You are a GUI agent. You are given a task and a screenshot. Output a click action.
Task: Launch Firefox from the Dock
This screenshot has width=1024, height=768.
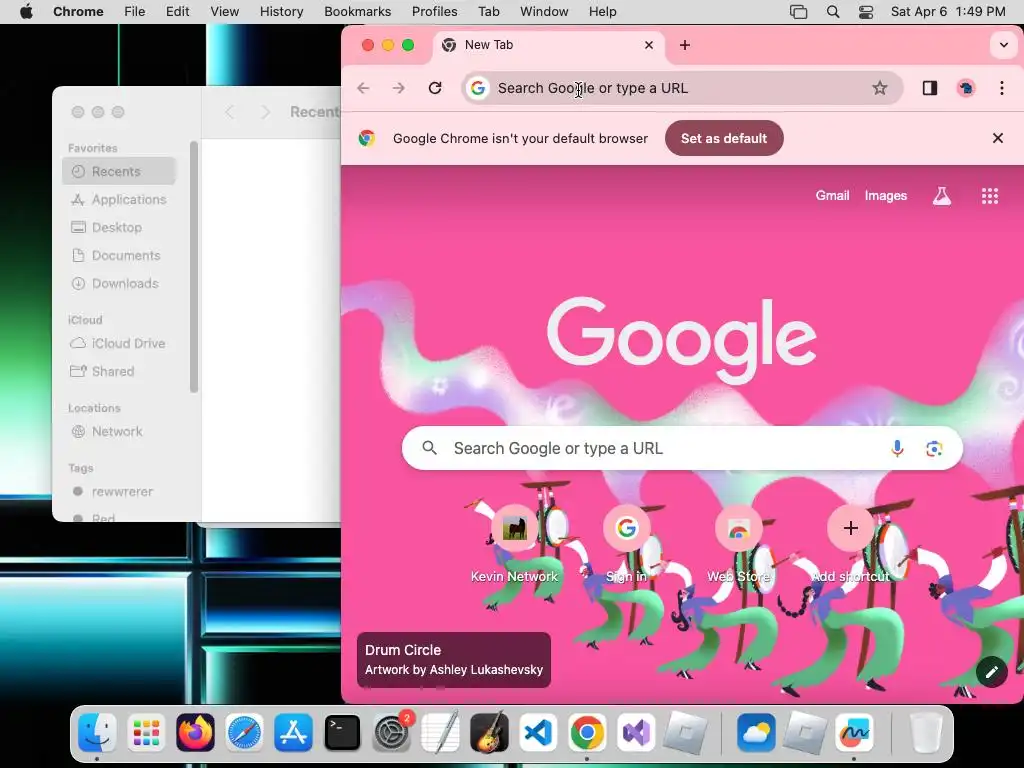[x=195, y=733]
